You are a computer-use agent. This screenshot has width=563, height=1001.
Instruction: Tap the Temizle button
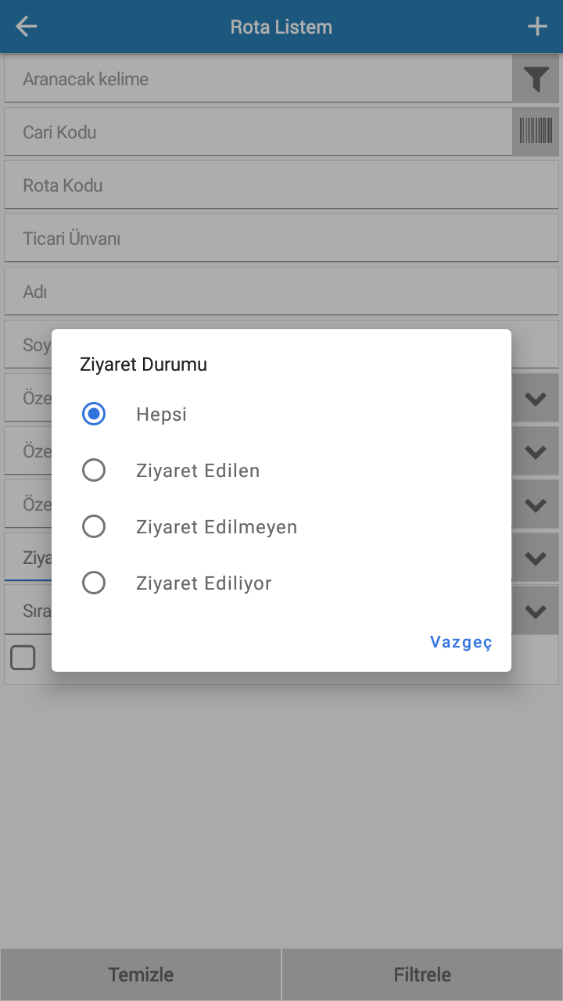point(140,975)
